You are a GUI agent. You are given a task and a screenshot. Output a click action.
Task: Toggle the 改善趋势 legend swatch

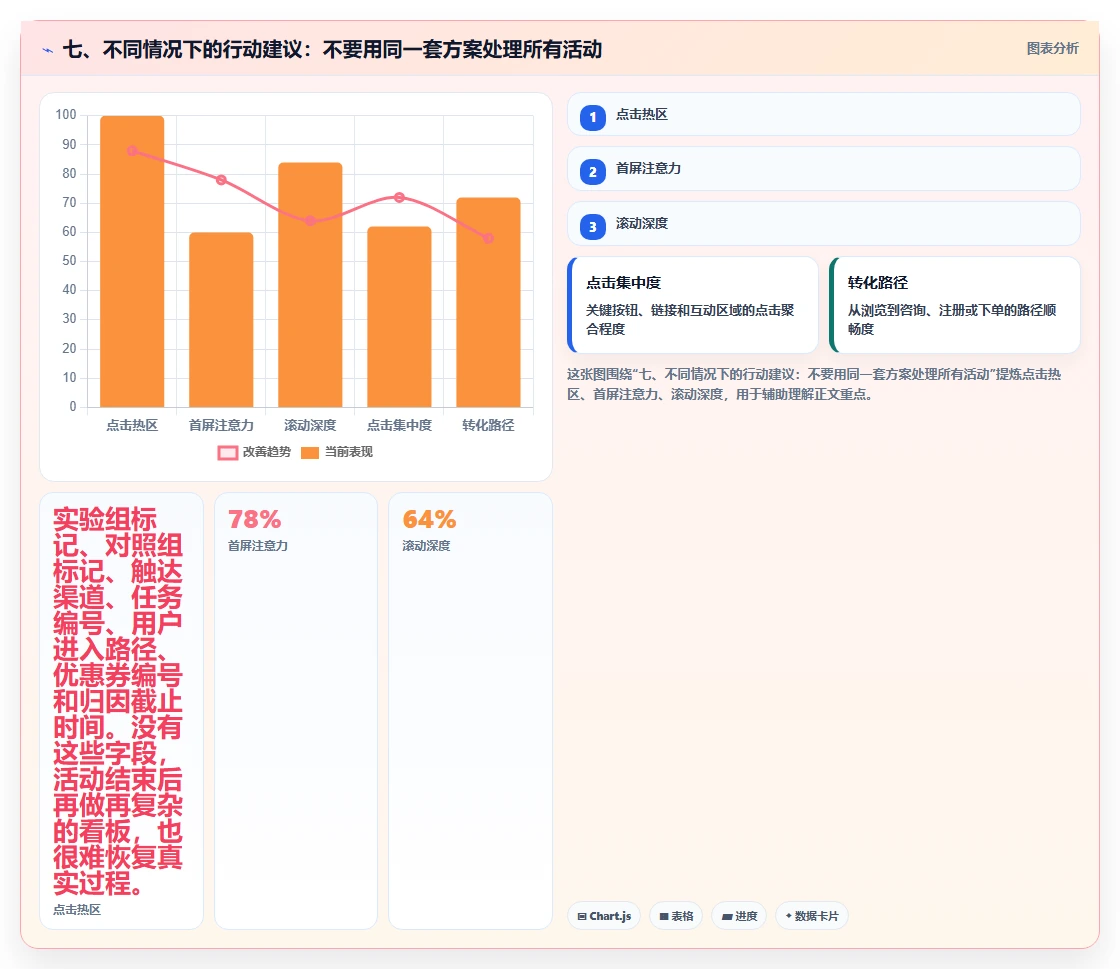(228, 453)
